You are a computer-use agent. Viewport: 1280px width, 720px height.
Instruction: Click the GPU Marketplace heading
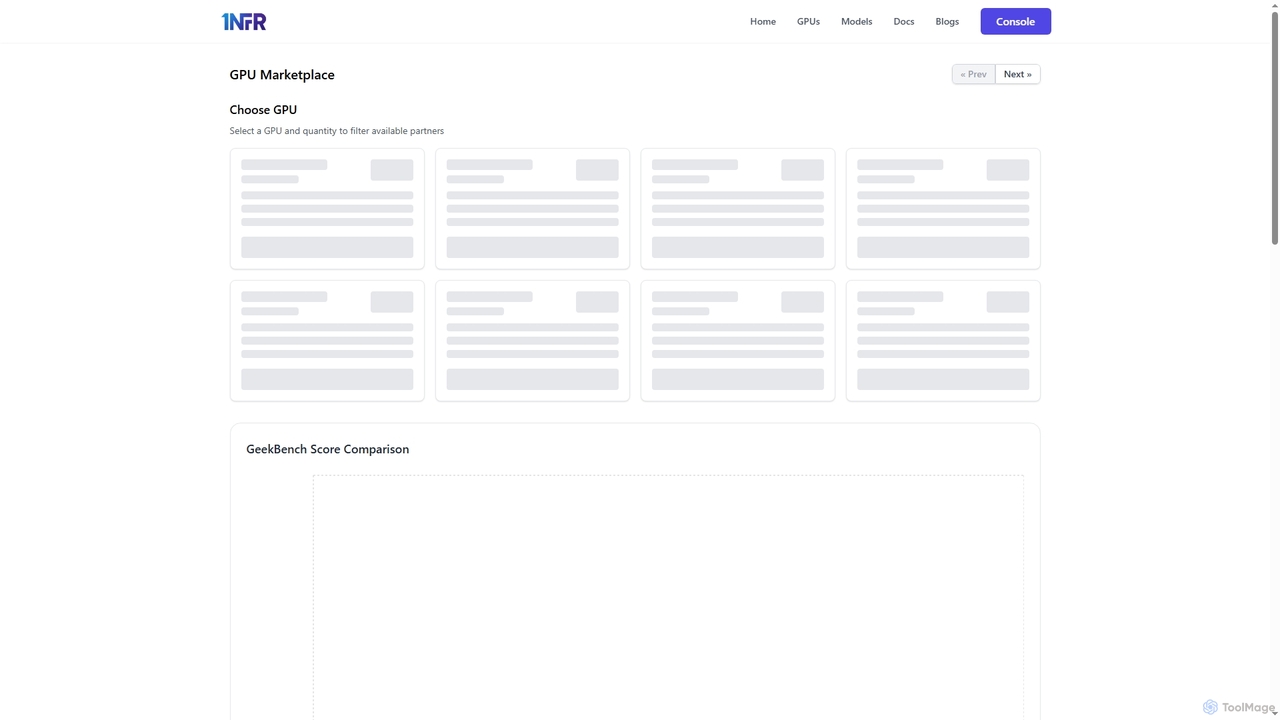point(282,75)
